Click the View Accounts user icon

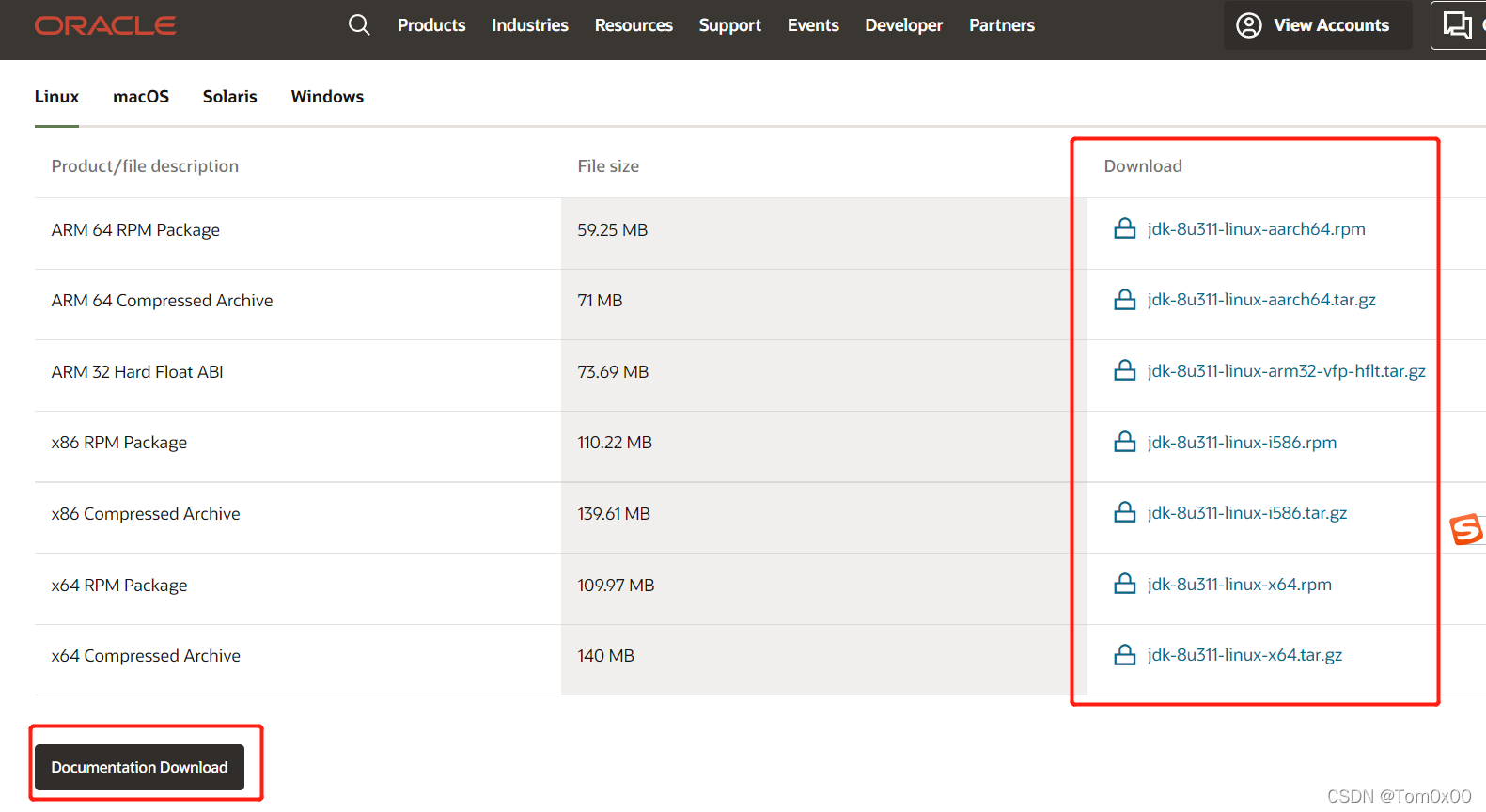1249,25
